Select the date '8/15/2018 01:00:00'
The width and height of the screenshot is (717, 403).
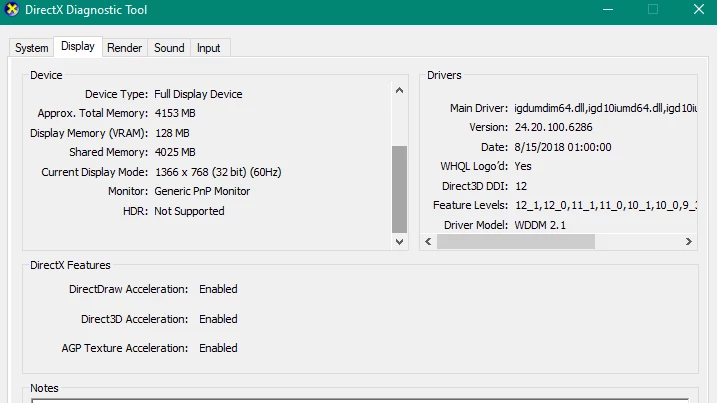(563, 147)
